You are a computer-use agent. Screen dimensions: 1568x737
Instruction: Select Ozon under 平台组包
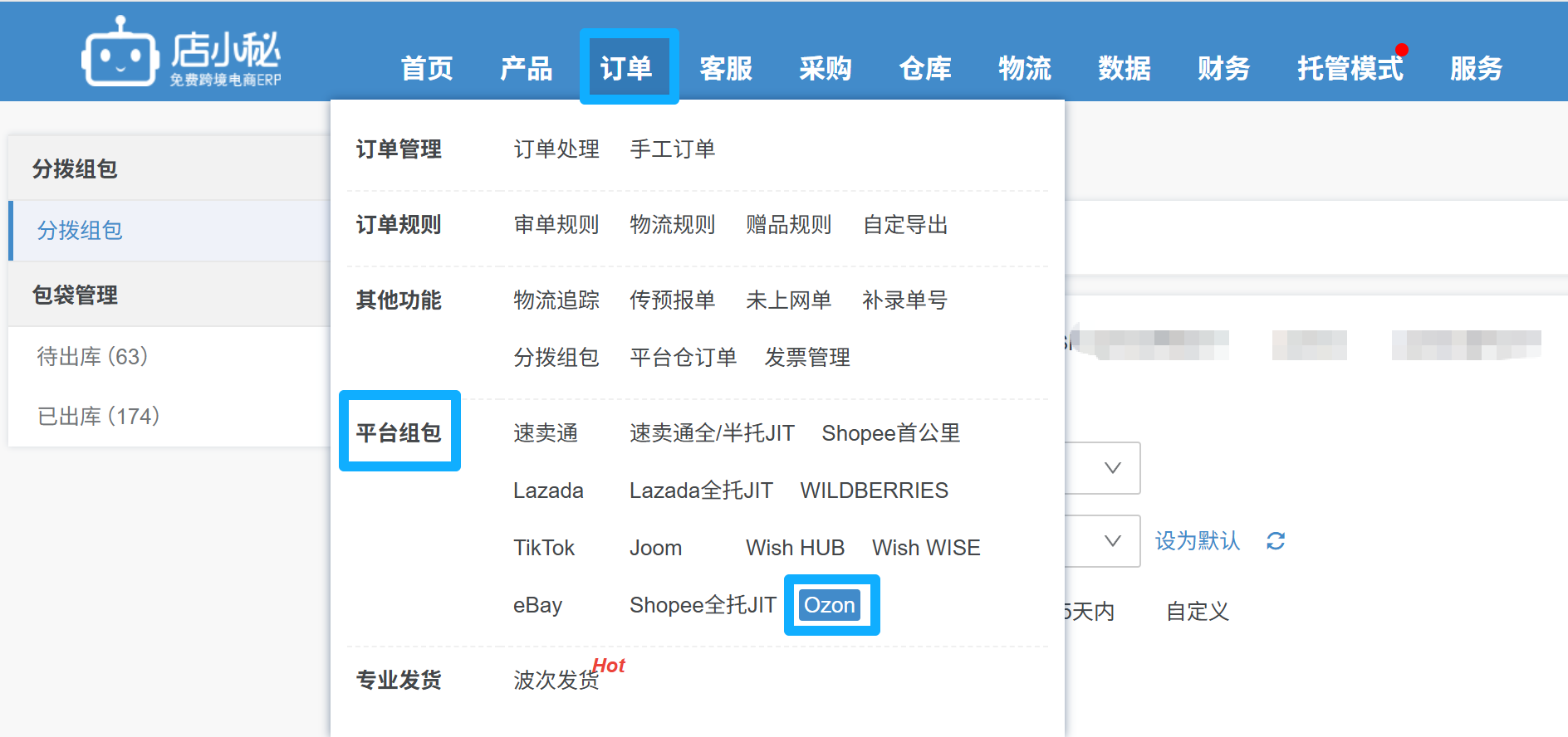(830, 604)
